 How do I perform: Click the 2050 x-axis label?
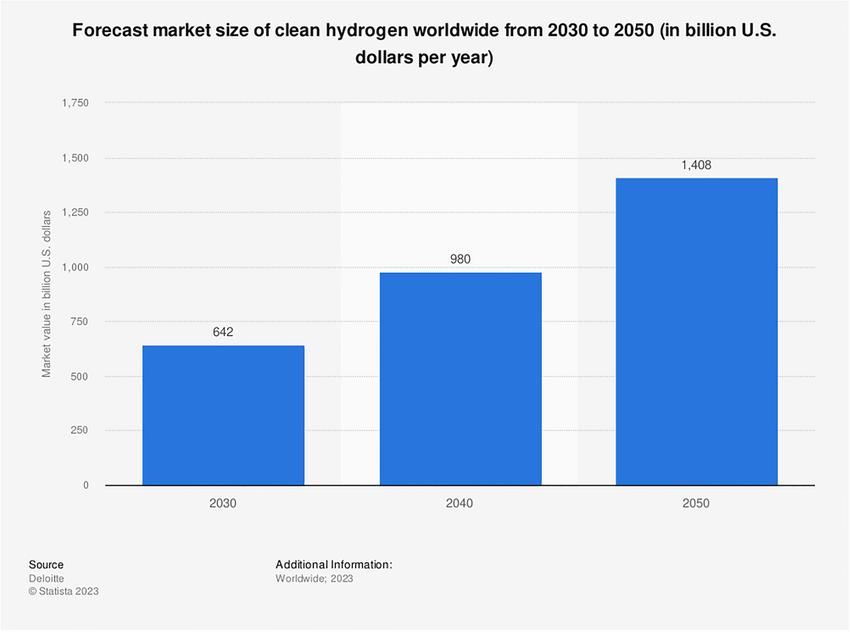tap(696, 503)
